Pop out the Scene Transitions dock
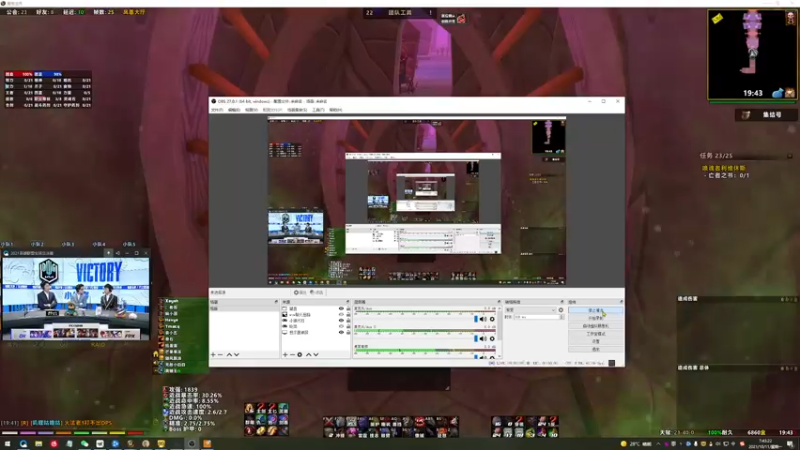 coord(562,302)
